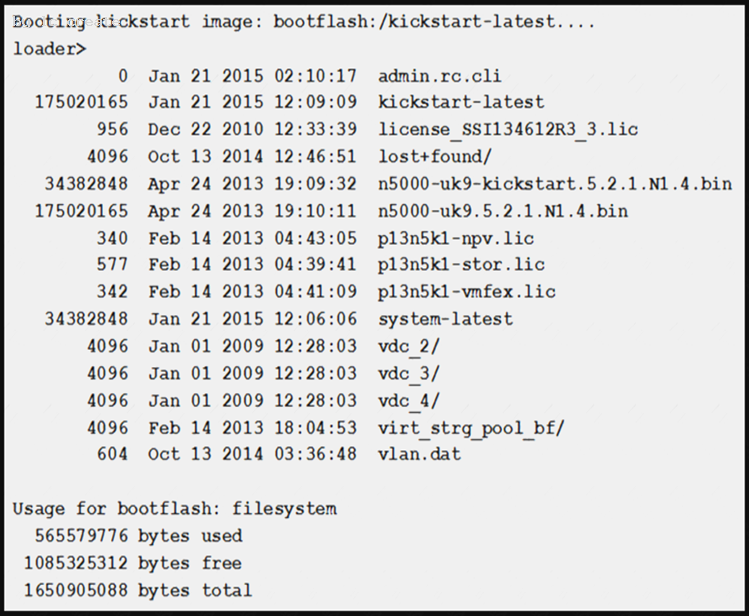Select license_SSI134612R3_3.lic file name
This screenshot has width=749, height=616.
point(508,129)
